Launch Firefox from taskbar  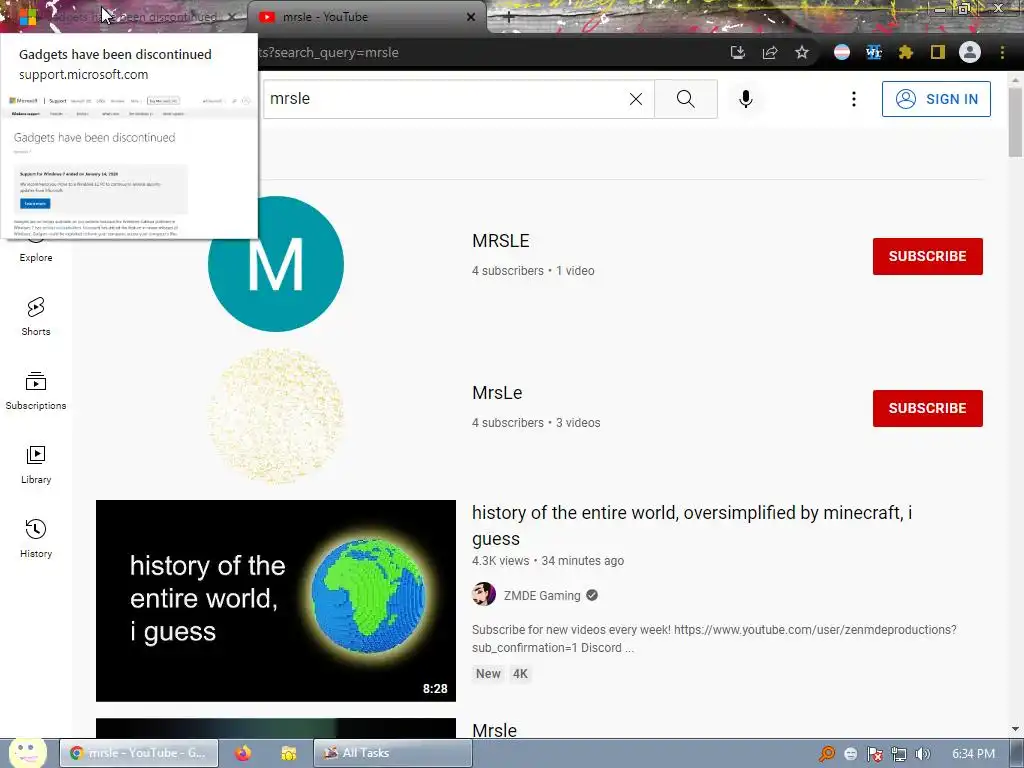tap(243, 753)
